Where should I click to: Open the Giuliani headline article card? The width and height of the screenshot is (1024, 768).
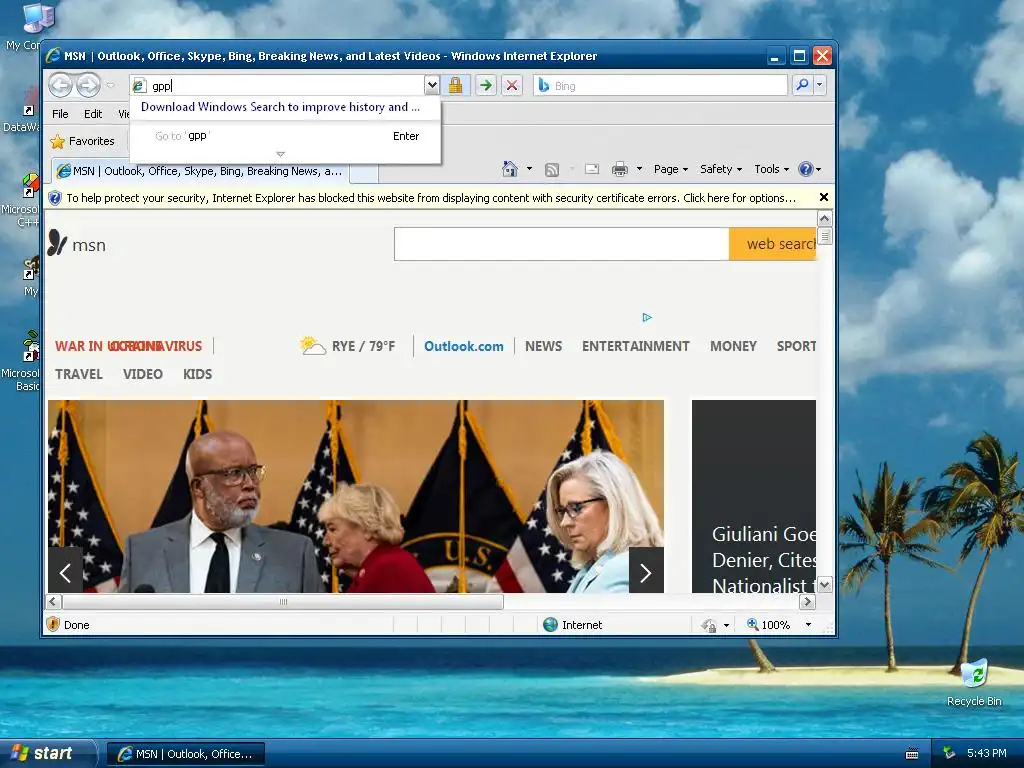[x=754, y=496]
